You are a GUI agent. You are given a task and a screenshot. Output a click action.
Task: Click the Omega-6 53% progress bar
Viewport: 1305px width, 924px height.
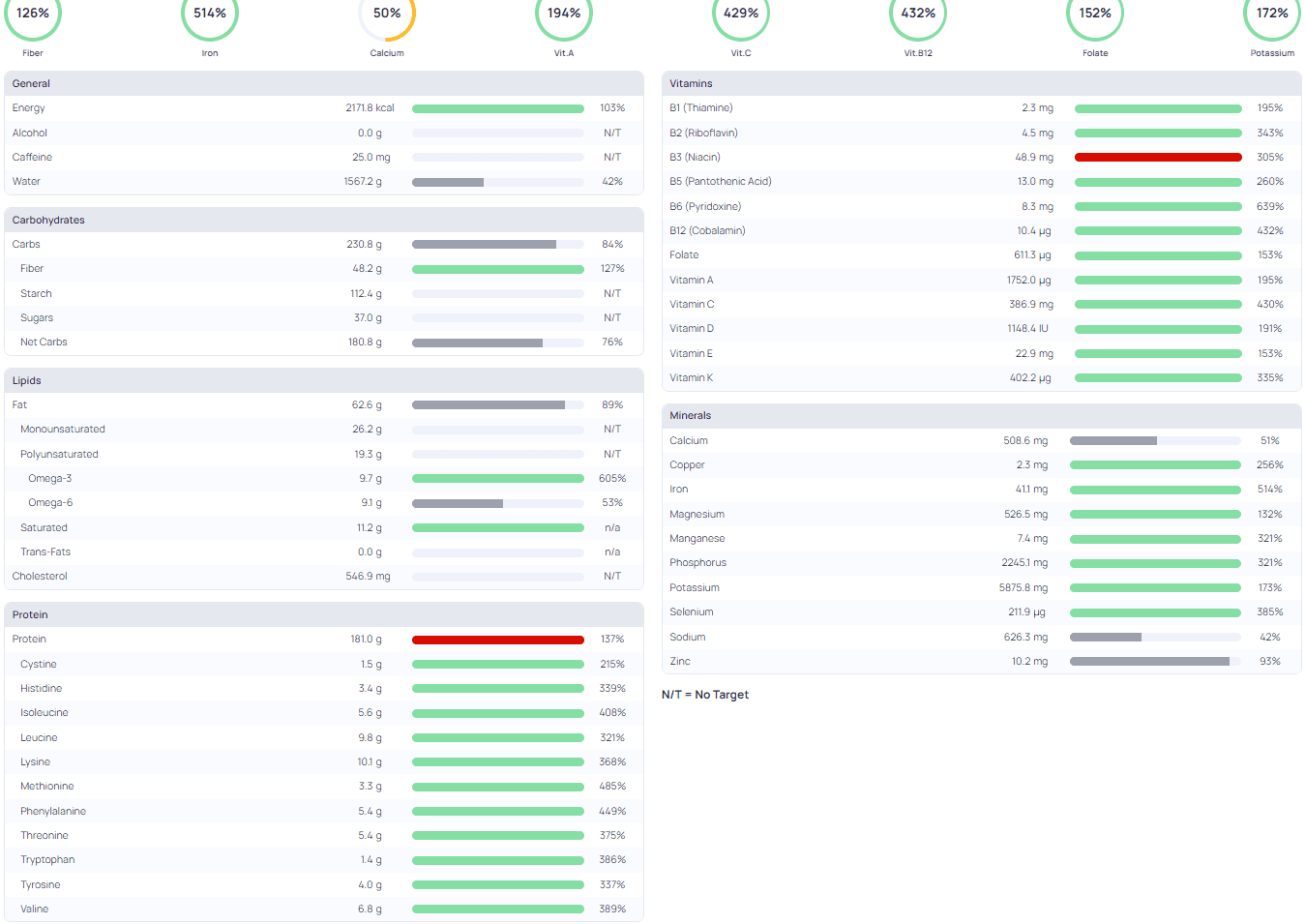pos(498,503)
